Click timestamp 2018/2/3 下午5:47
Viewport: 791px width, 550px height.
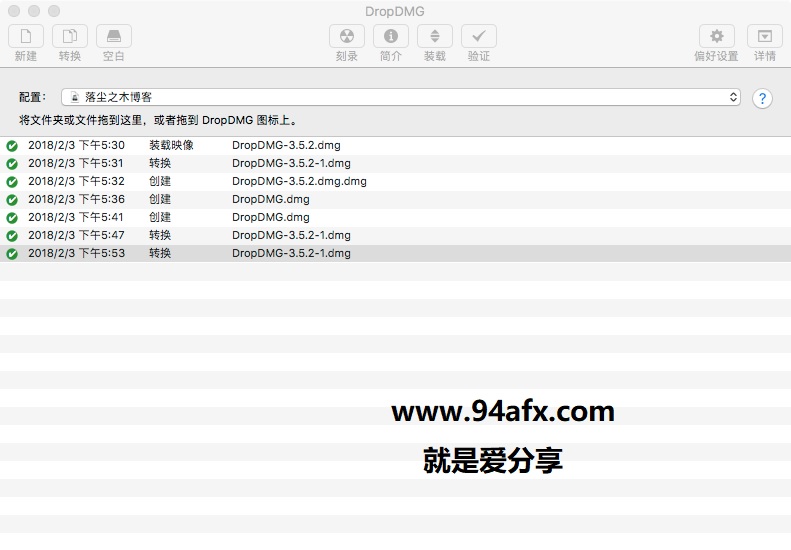[76, 235]
